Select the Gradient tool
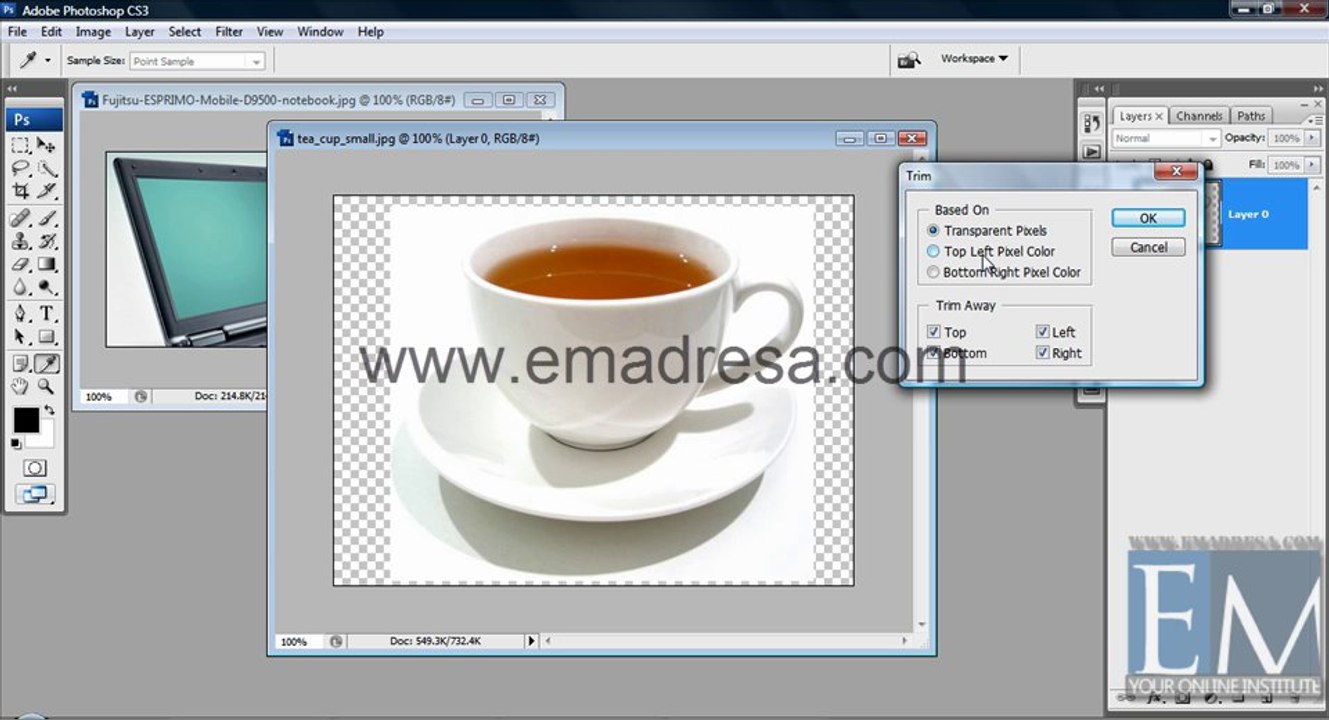Screen dimensions: 1329x720 [47, 264]
